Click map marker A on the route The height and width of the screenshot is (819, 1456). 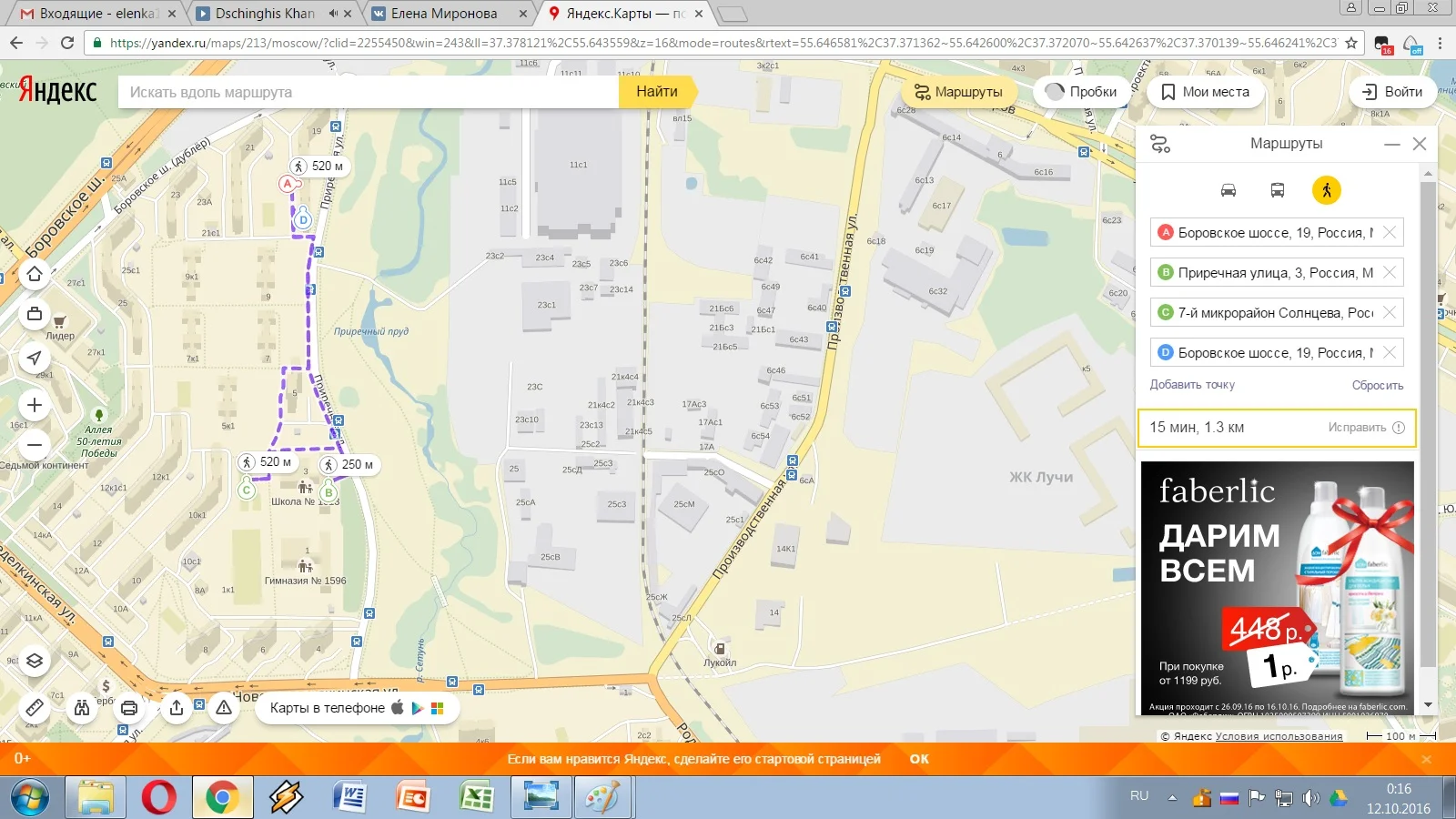point(288,184)
